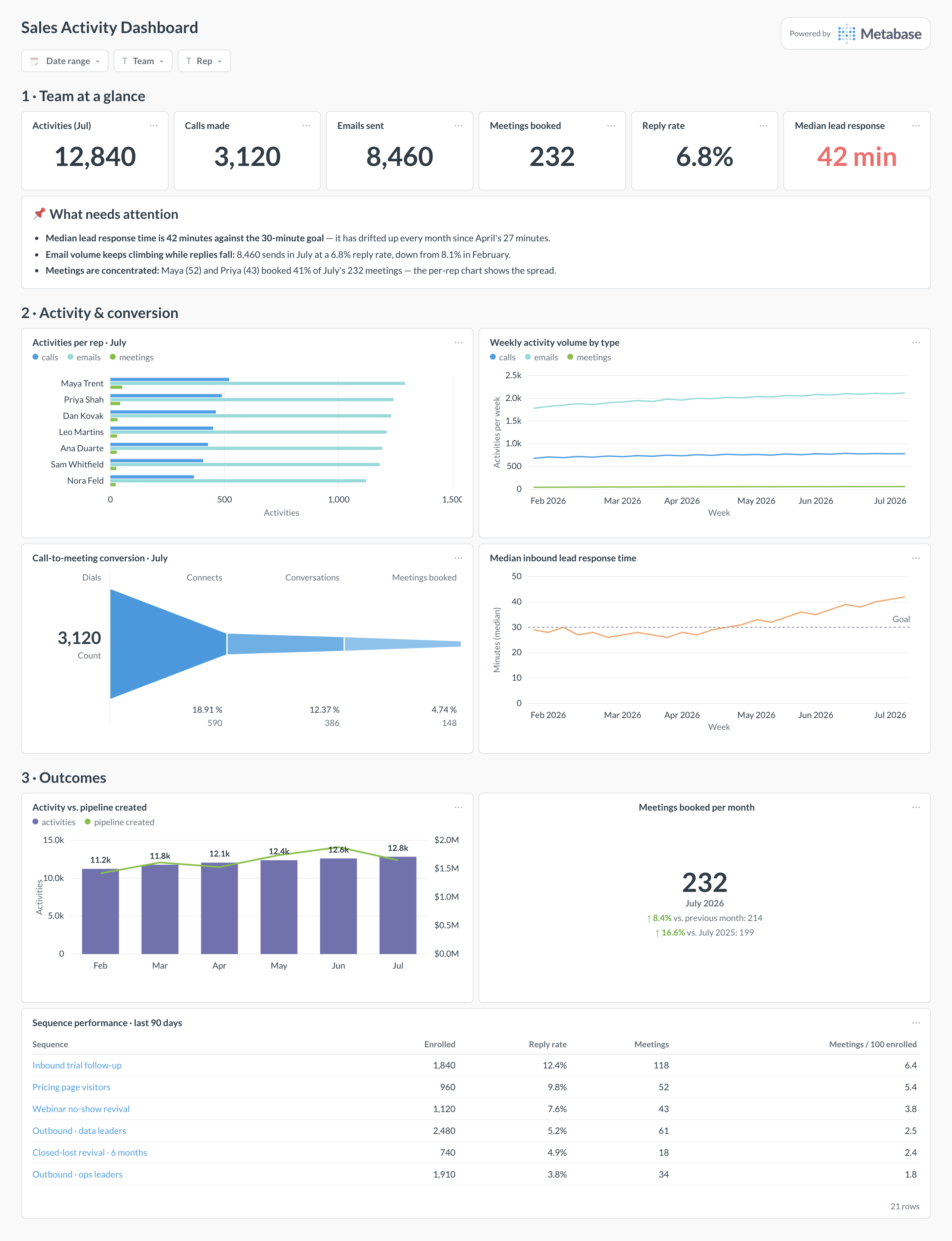Open ellipsis menu on Emails sent card
This screenshot has height=1241, width=952.
pos(458,126)
